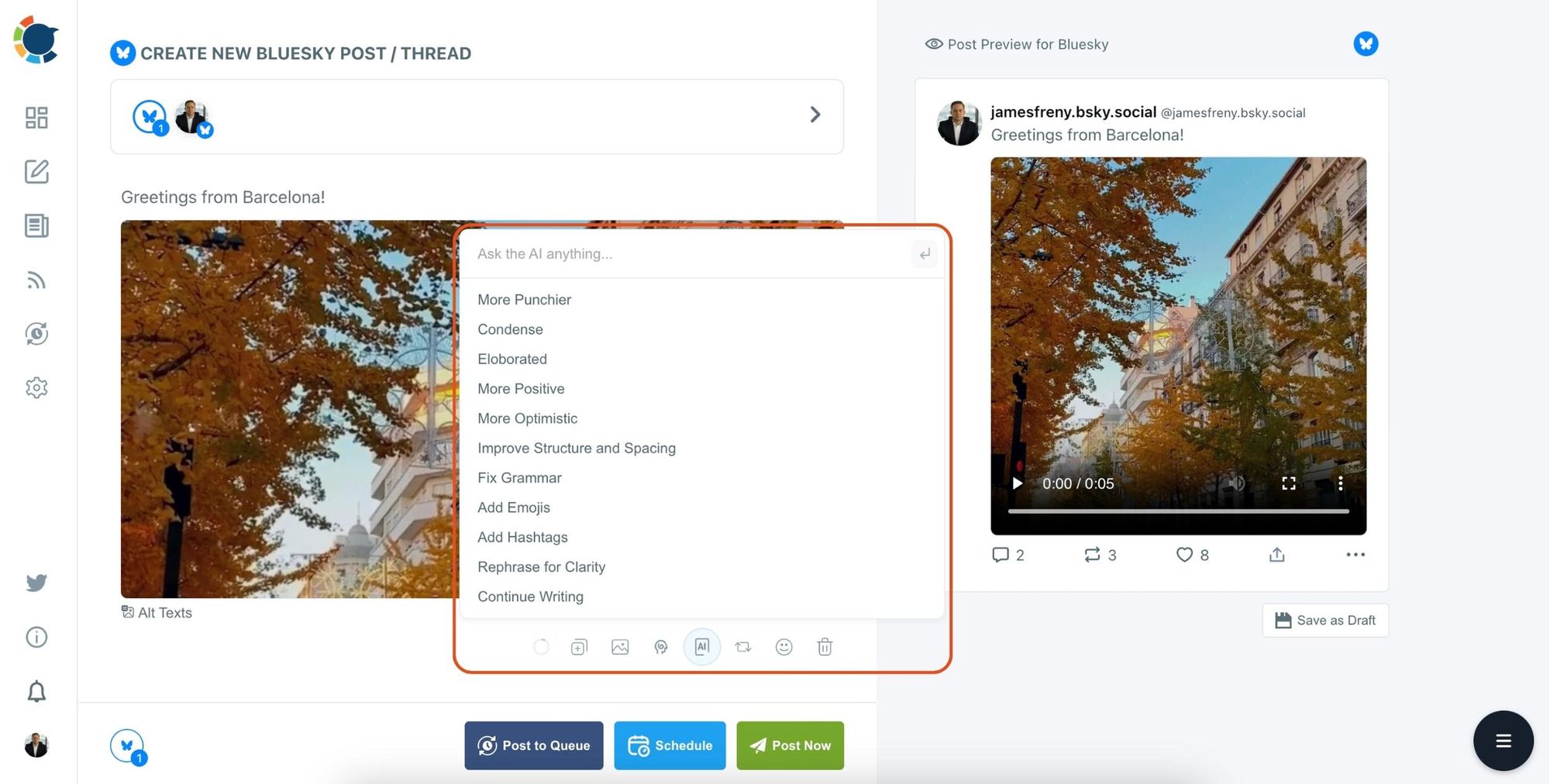The image size is (1550, 784).
Task: Open the RSS feeds icon in the sidebar
Action: coord(36,280)
